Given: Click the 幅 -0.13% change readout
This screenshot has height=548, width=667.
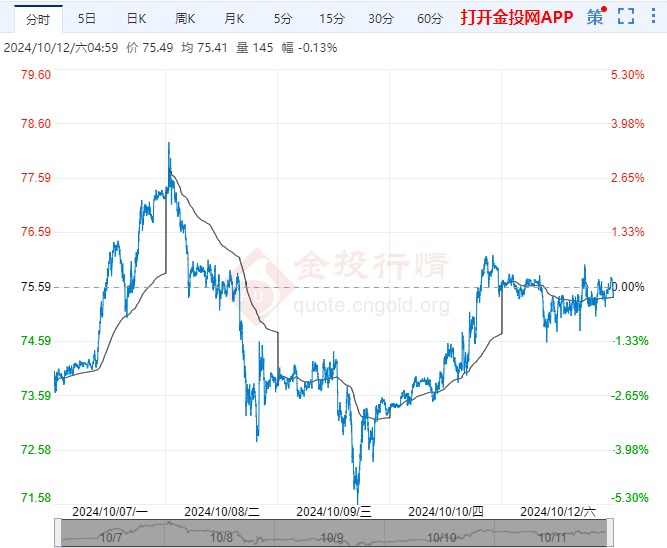Looking at the screenshot, I should tap(309, 48).
